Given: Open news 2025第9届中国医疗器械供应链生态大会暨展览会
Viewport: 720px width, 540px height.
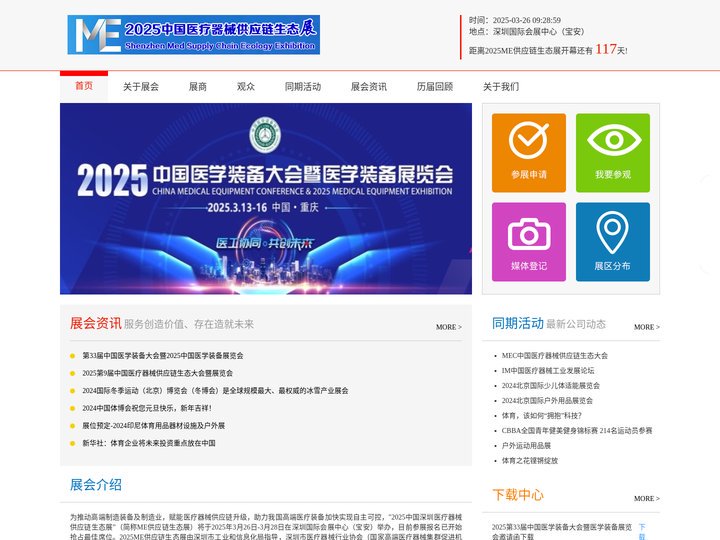Looking at the screenshot, I should [158, 373].
